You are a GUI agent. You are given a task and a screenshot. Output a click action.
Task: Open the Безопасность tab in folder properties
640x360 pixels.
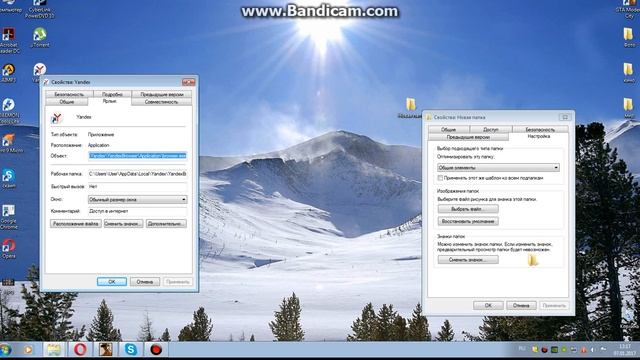[540, 129]
